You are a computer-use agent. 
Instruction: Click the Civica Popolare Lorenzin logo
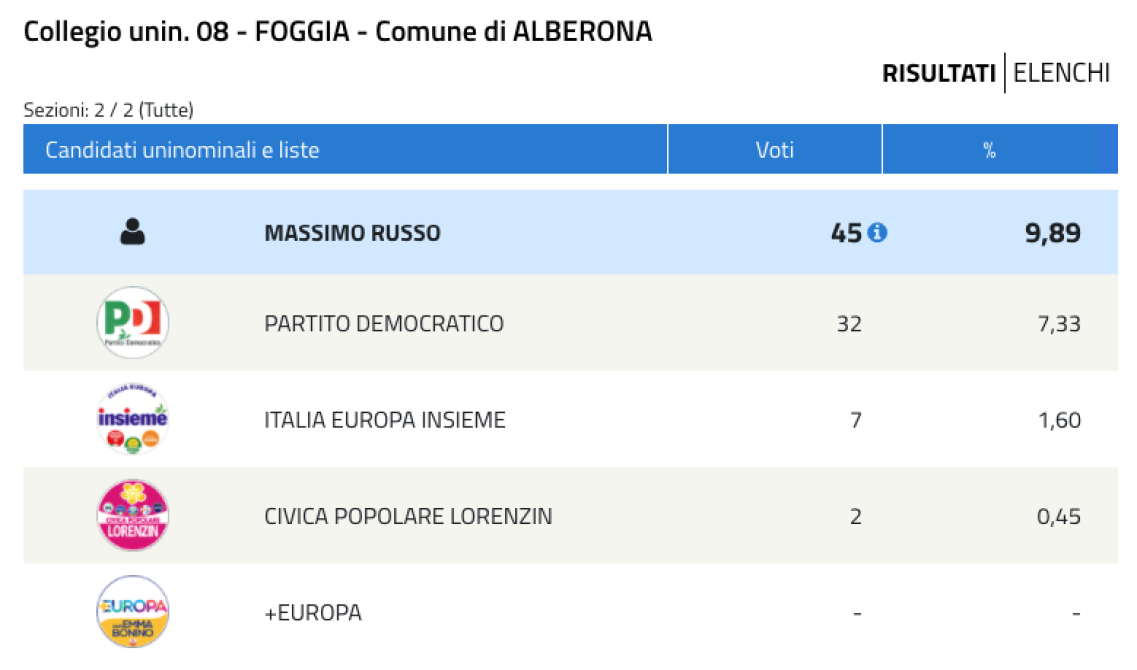(133, 516)
